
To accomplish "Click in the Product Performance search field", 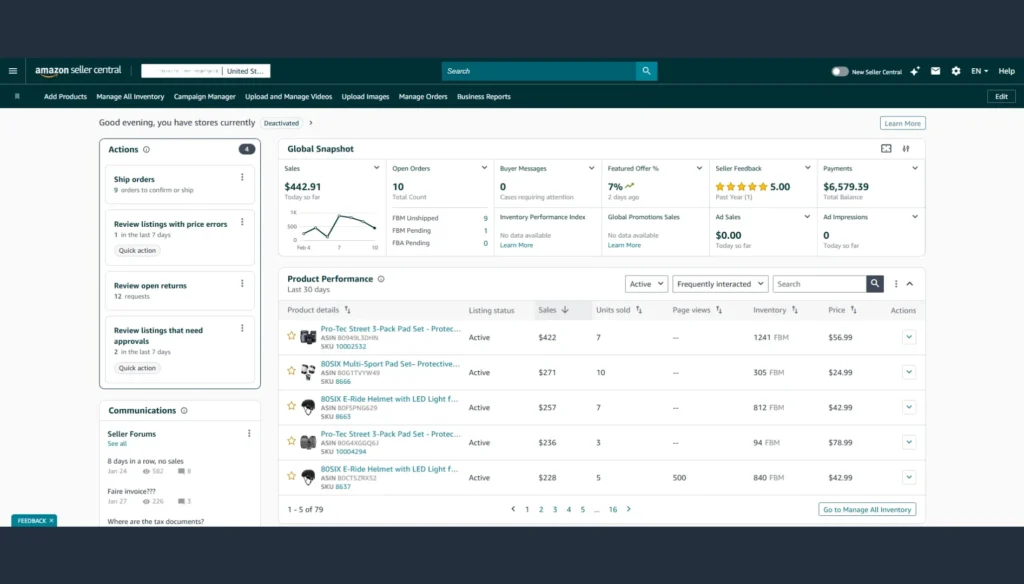I will click(818, 284).
